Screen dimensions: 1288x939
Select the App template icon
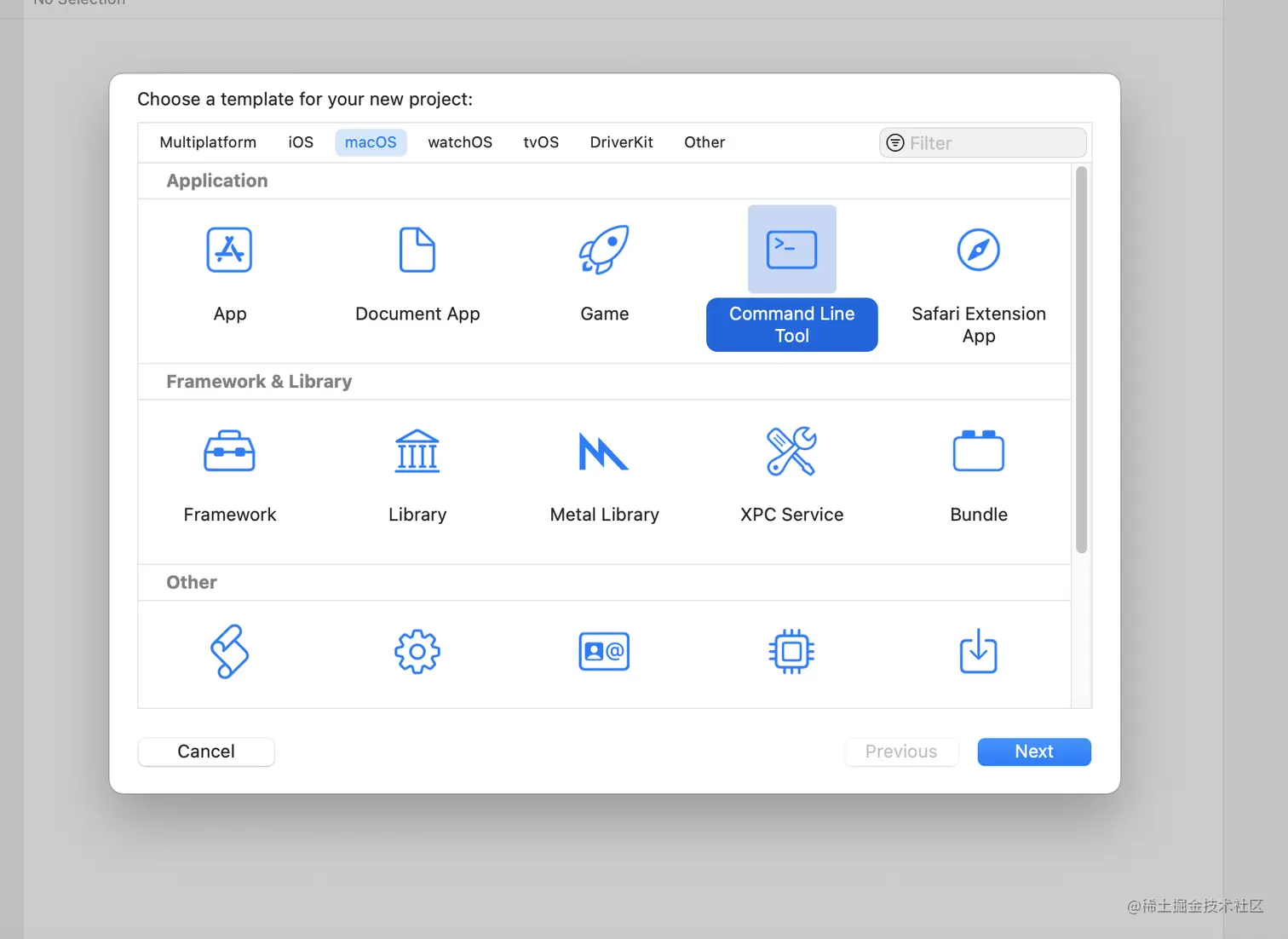click(229, 250)
